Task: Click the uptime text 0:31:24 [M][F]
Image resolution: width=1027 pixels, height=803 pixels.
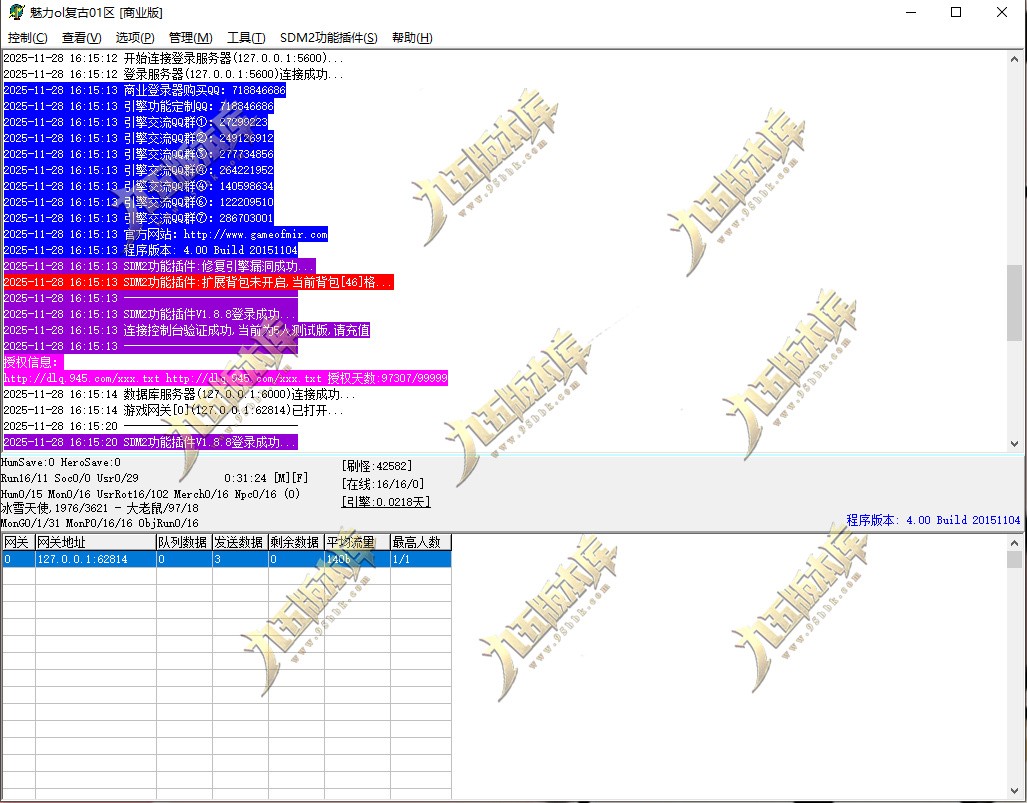Action: click(266, 478)
